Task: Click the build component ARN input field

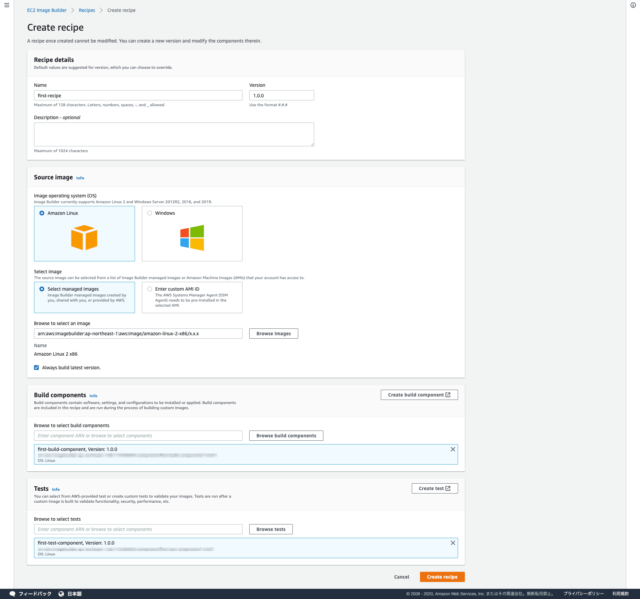Action: 138,436
